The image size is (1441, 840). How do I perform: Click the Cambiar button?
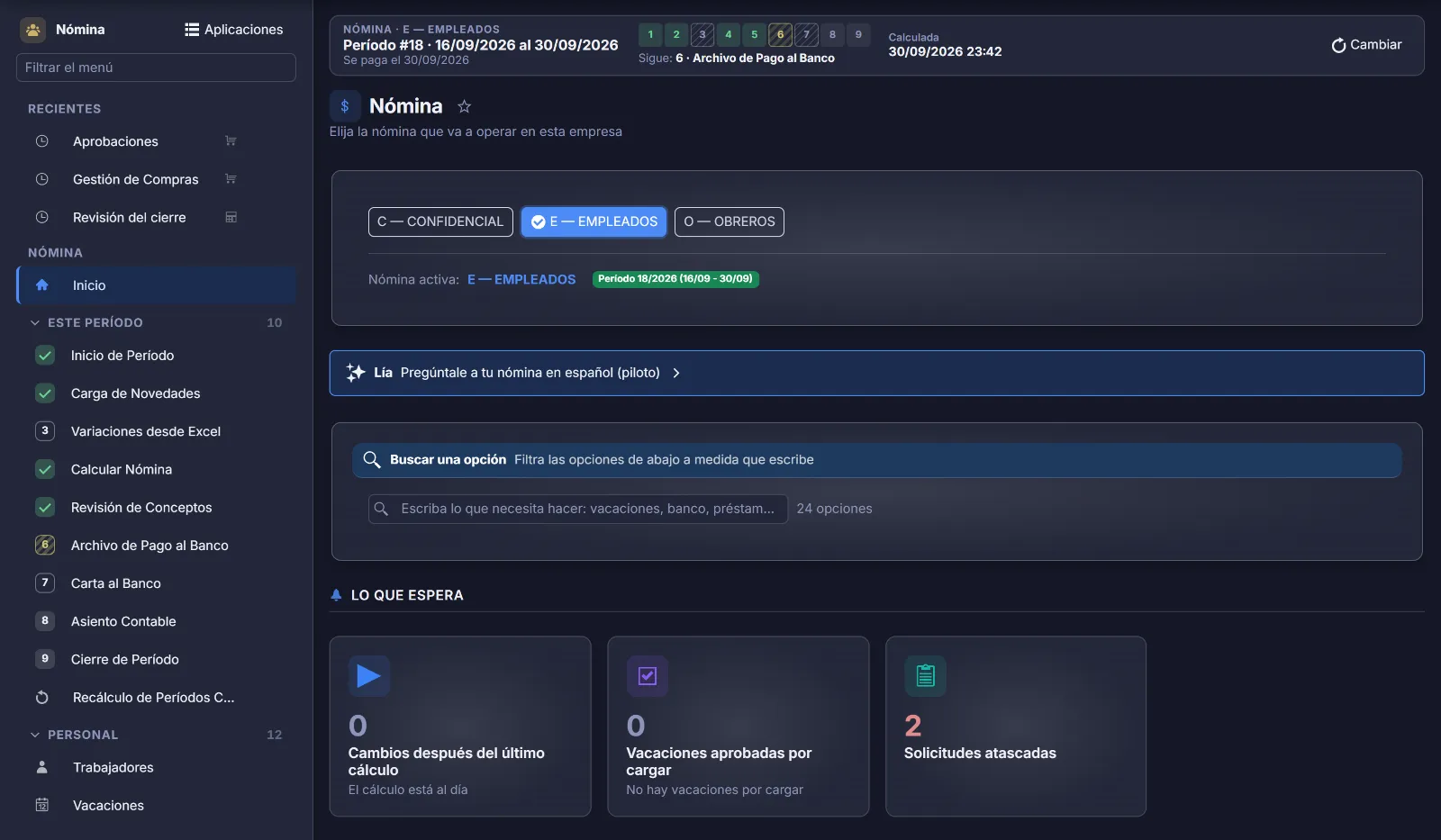pos(1366,45)
